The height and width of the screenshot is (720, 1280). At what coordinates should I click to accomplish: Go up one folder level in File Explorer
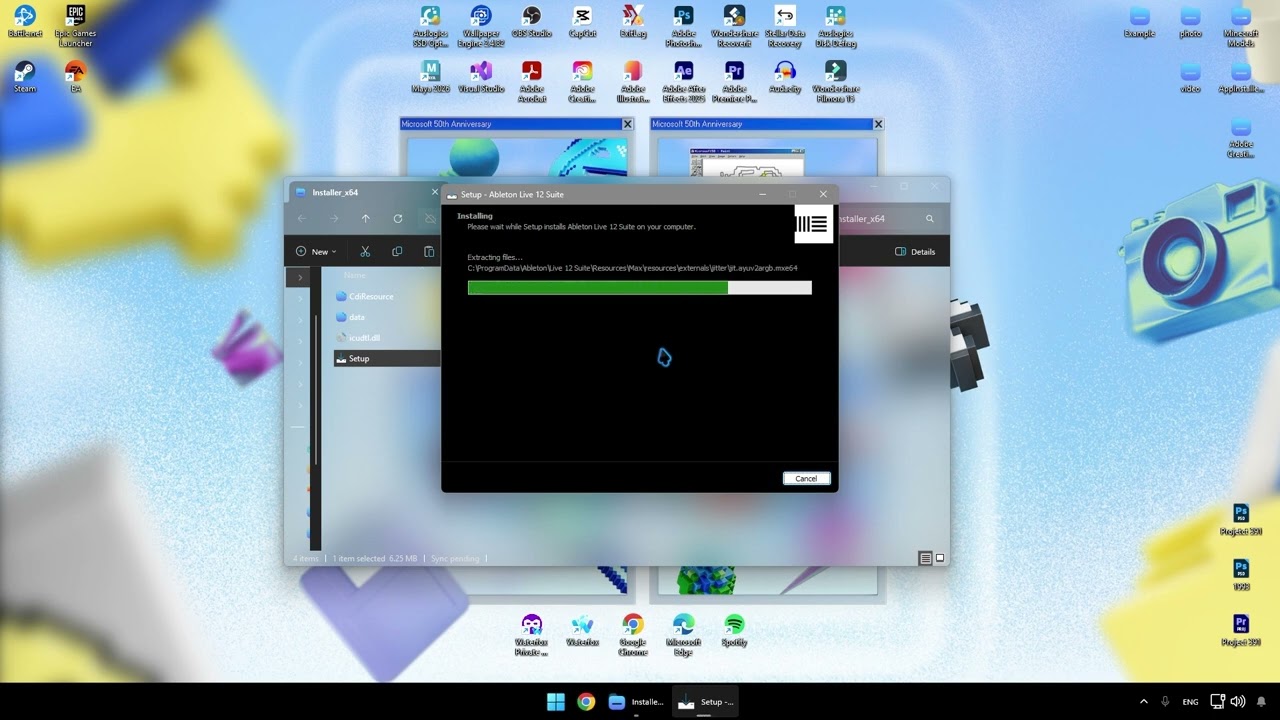366,218
